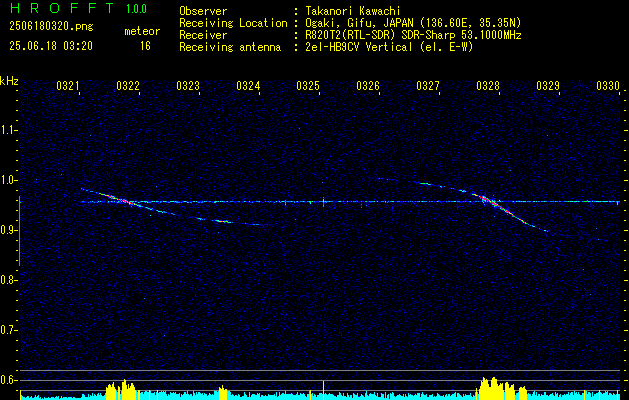Click the 0330 time marker
Screen dimensions: 629x400
point(608,86)
